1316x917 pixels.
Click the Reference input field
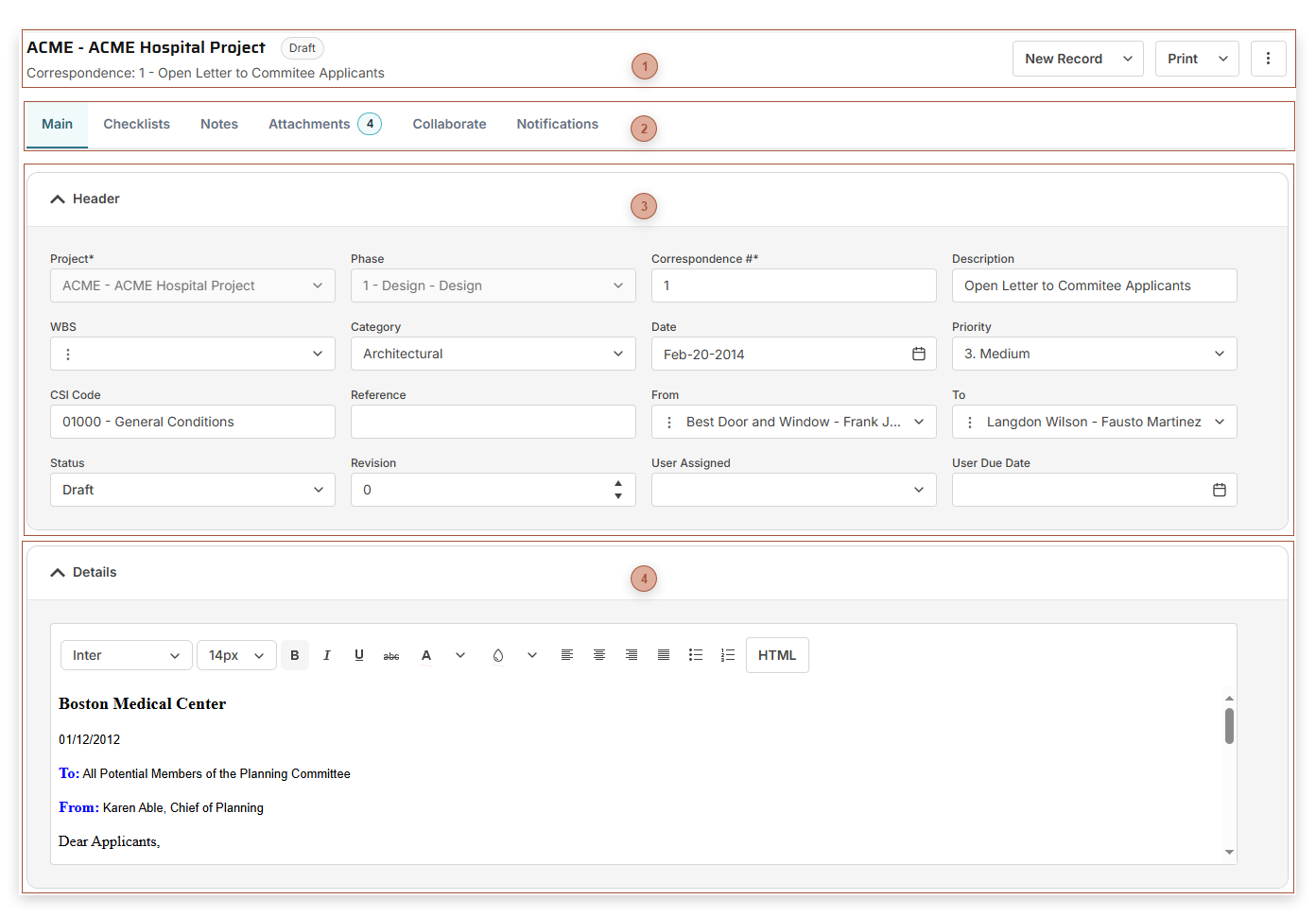[x=493, y=422]
